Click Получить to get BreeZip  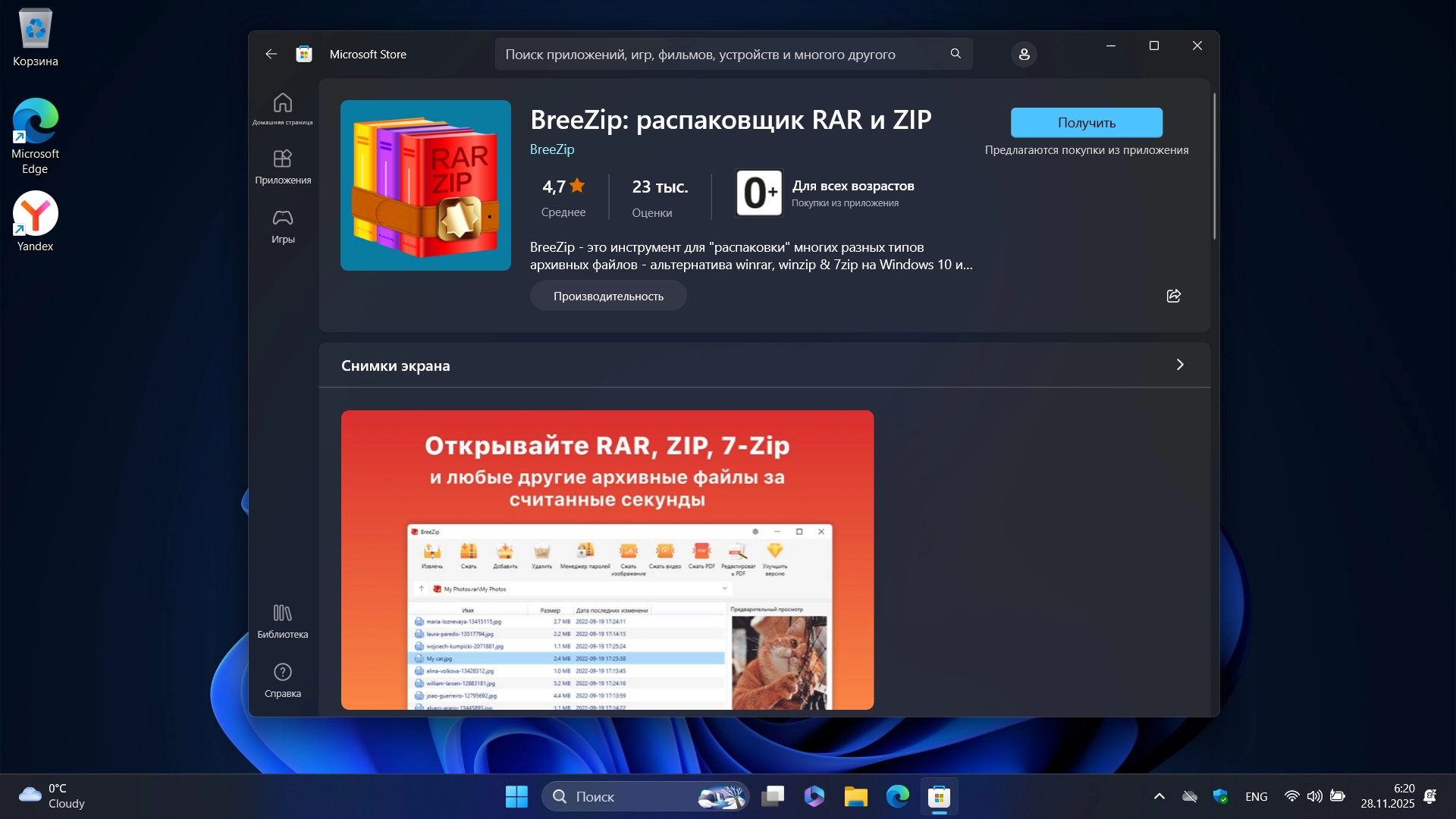[1086, 122]
